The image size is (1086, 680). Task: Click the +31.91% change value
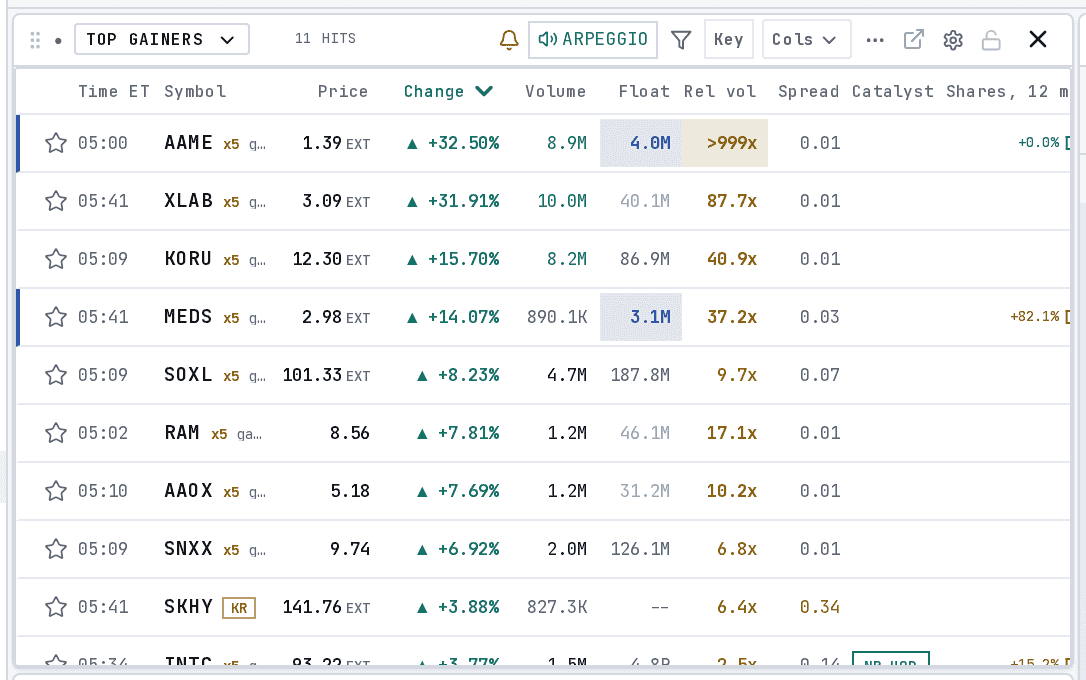[x=463, y=201]
